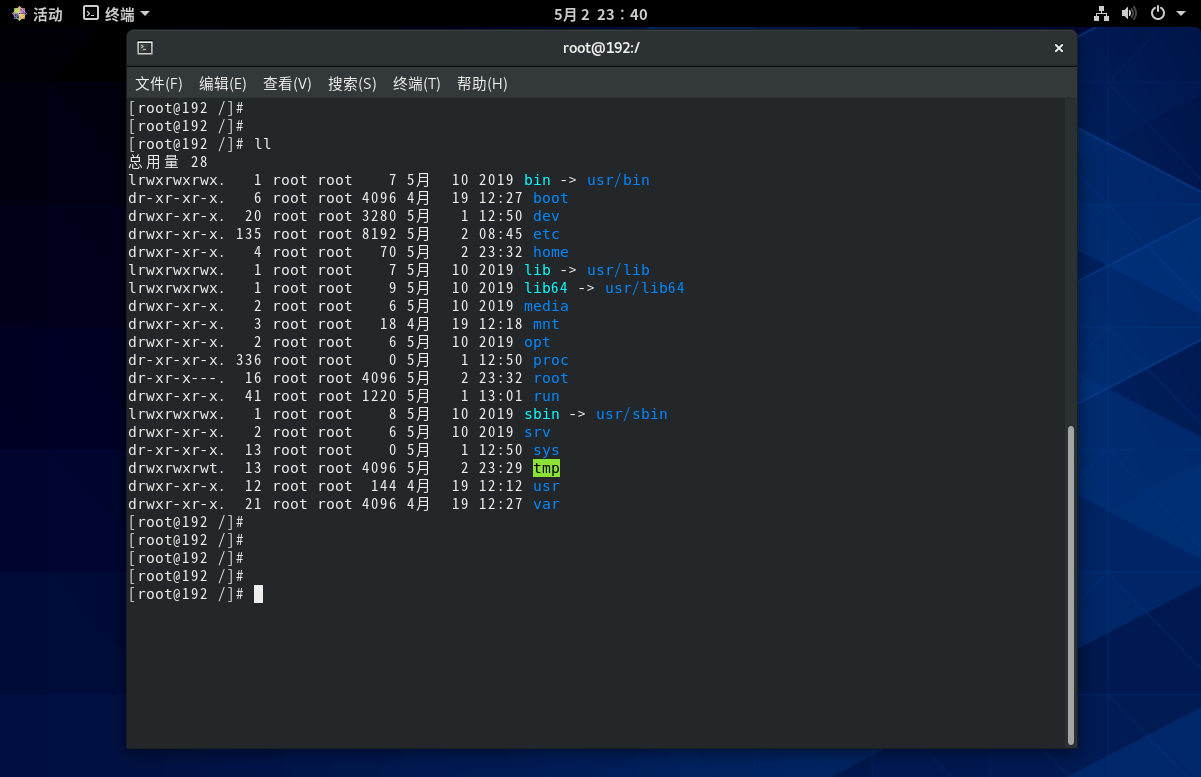Screen dimensions: 1201x777
Task: Open the 帮助(H) menu
Action: point(482,84)
